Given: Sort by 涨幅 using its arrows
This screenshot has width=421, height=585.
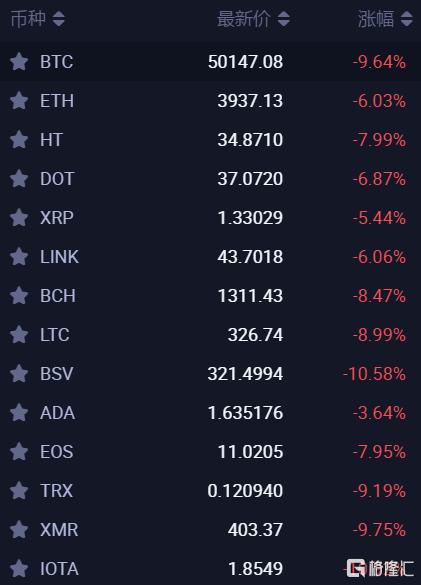Looking at the screenshot, I should tap(406, 19).
